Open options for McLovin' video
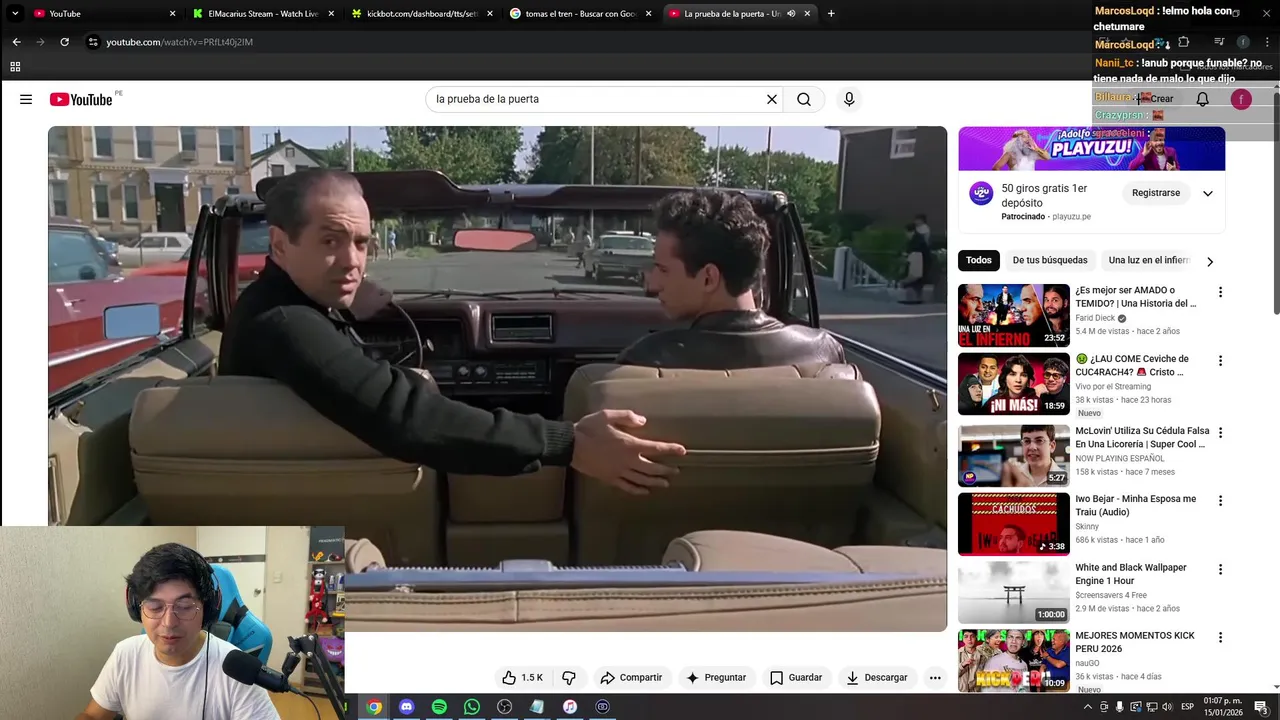This screenshot has height=720, width=1280. click(x=1220, y=433)
